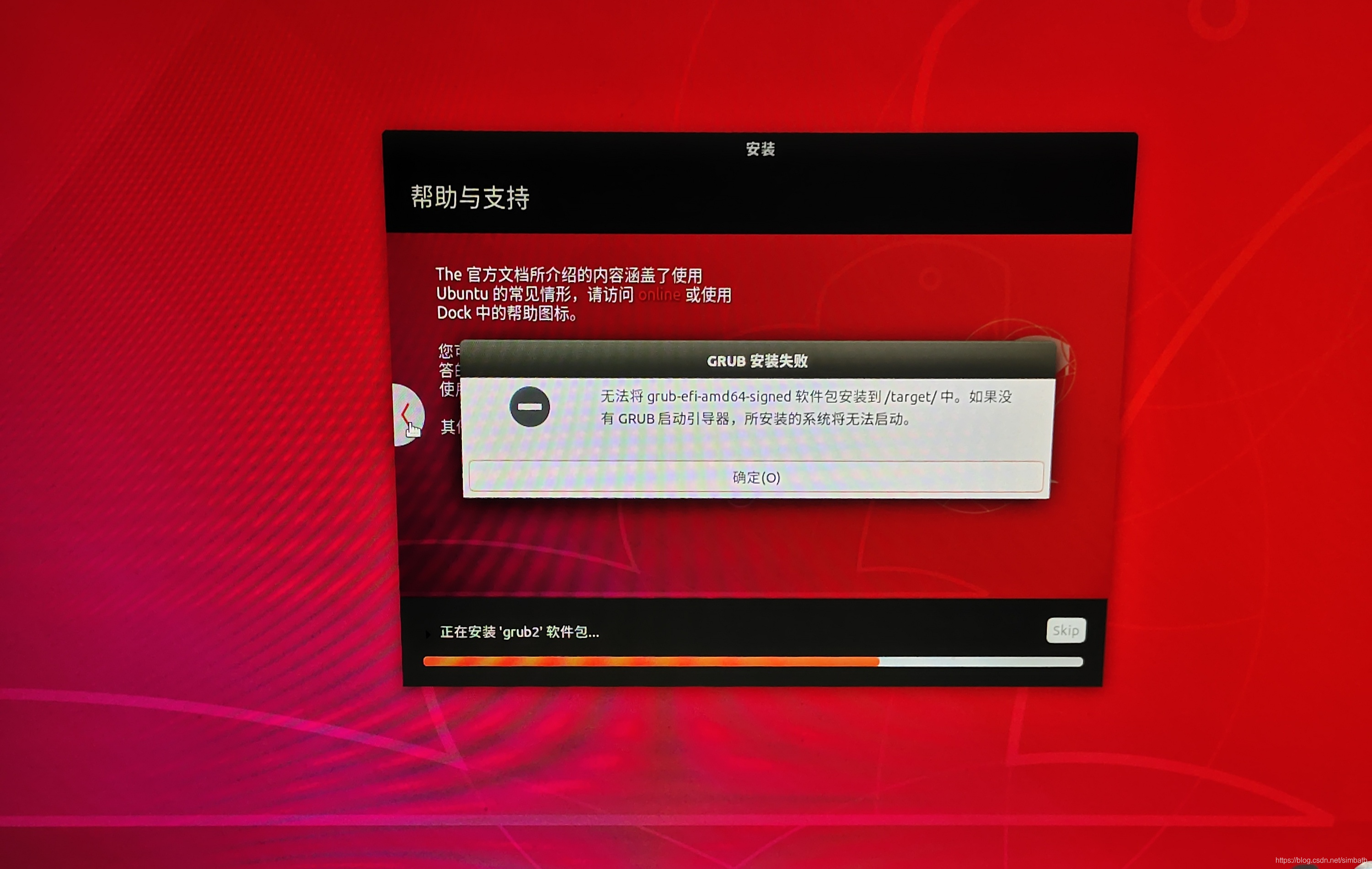Click the 正在安装 'grub2' 软件包 status text

point(519,632)
